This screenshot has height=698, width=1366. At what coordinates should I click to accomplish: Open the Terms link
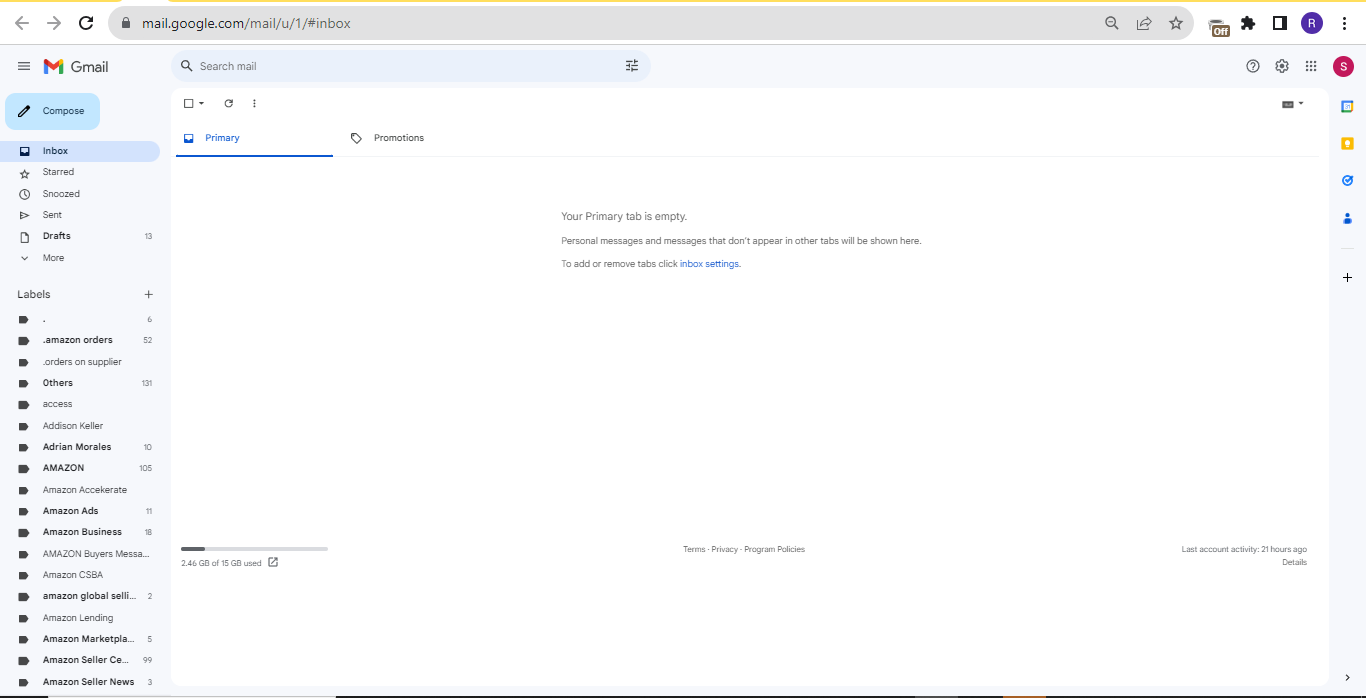[694, 549]
